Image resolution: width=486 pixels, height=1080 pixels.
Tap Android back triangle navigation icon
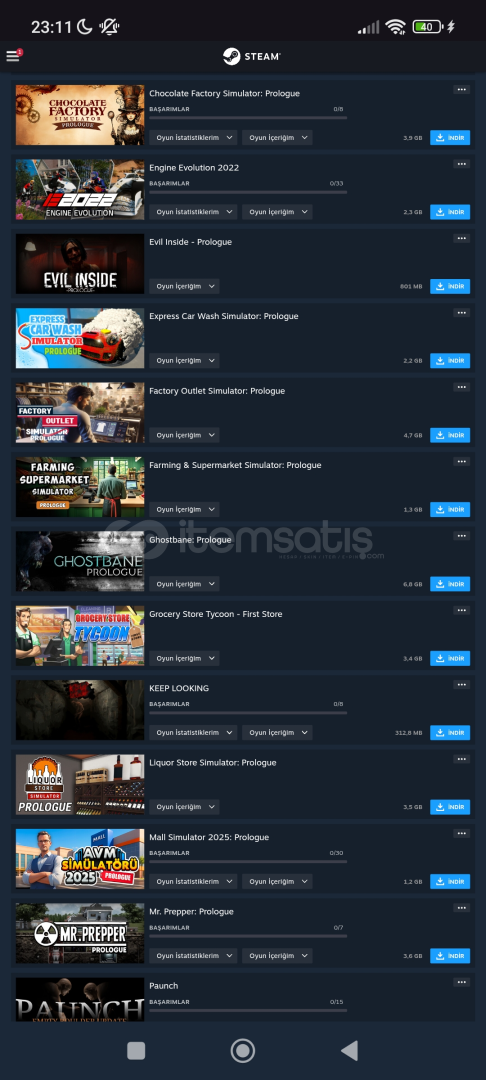tap(350, 1050)
